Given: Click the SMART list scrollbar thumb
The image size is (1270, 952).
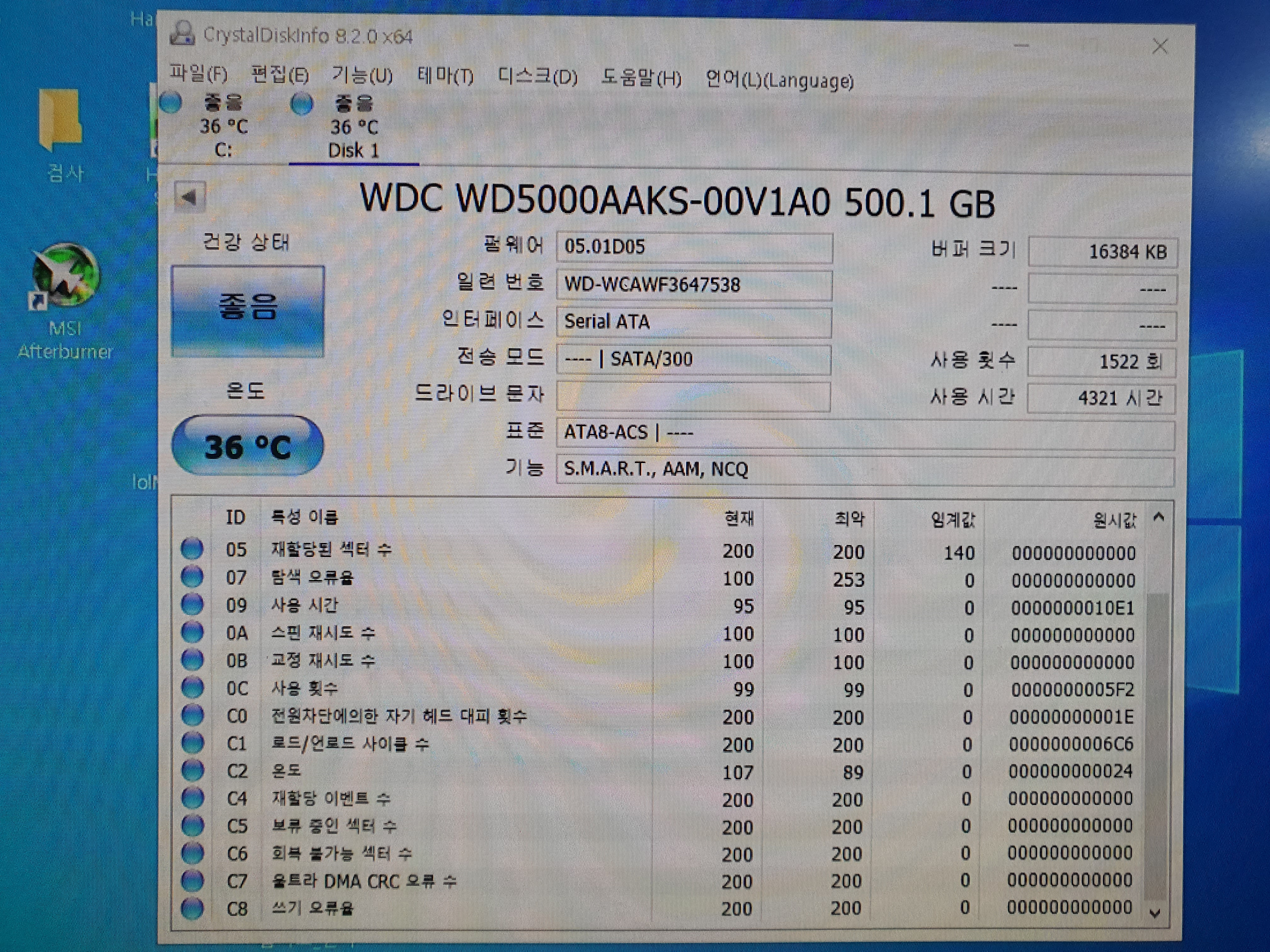Looking at the screenshot, I should pyautogui.click(x=1156, y=746).
